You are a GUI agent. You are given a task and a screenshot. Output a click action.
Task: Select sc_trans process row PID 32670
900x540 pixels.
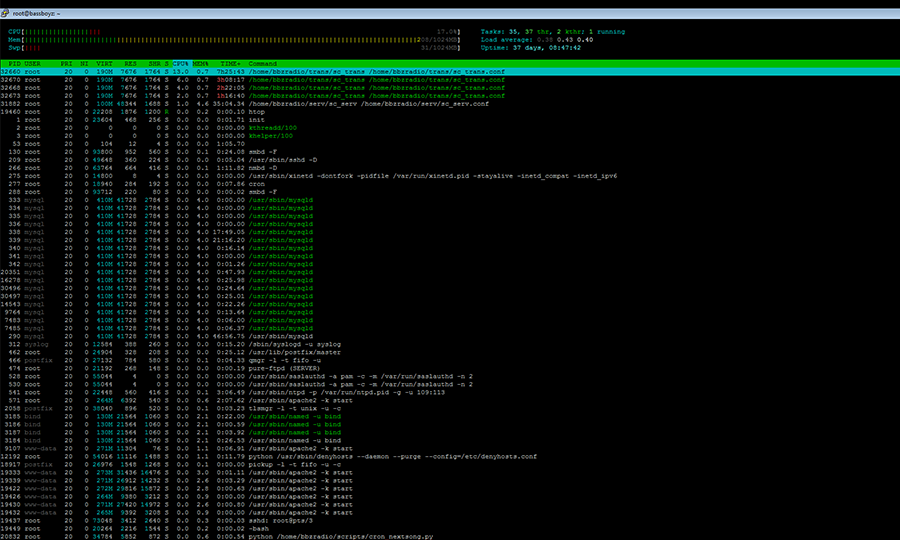coord(450,80)
